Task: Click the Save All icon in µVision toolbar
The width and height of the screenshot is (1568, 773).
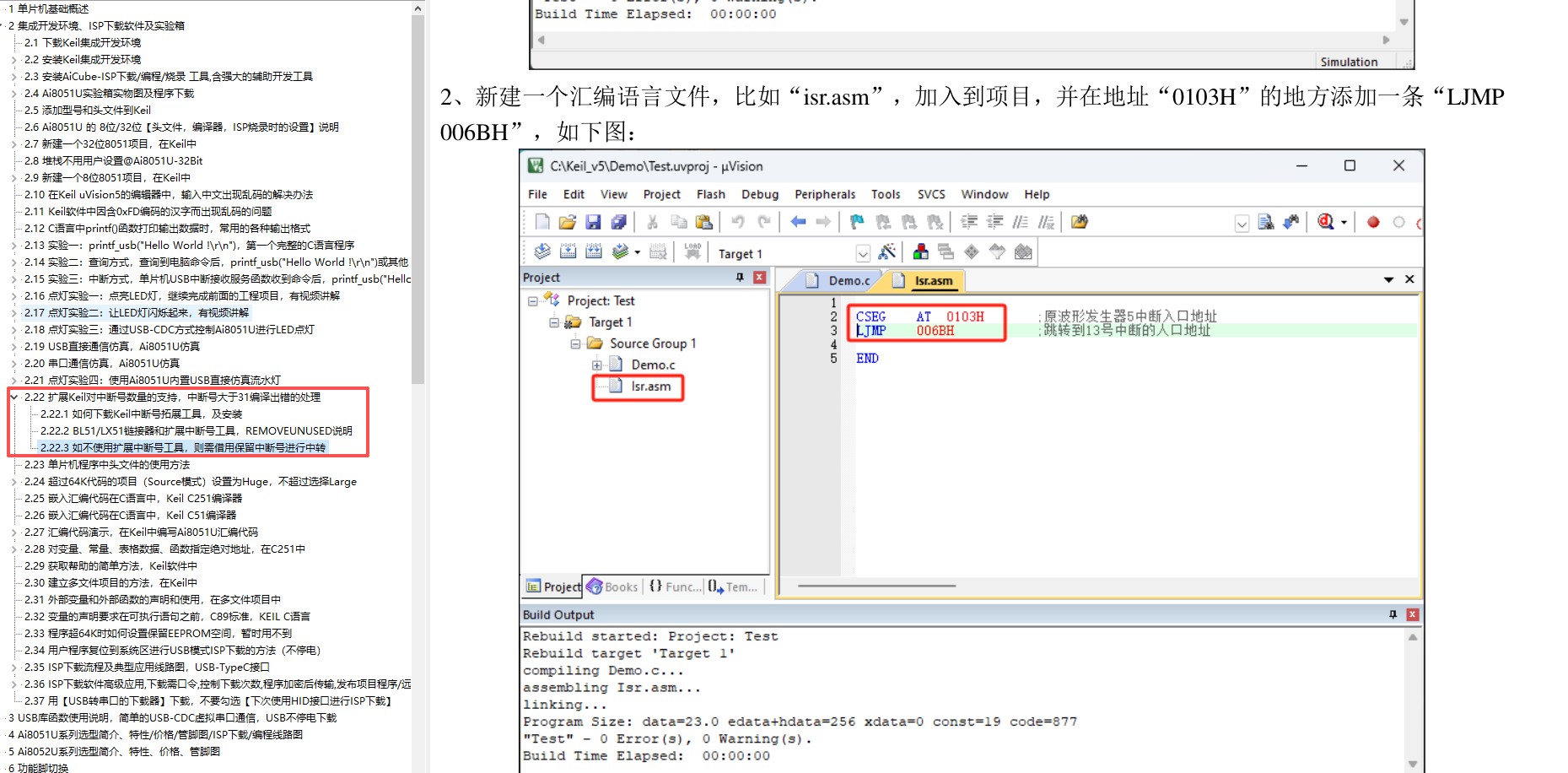Action: click(619, 222)
